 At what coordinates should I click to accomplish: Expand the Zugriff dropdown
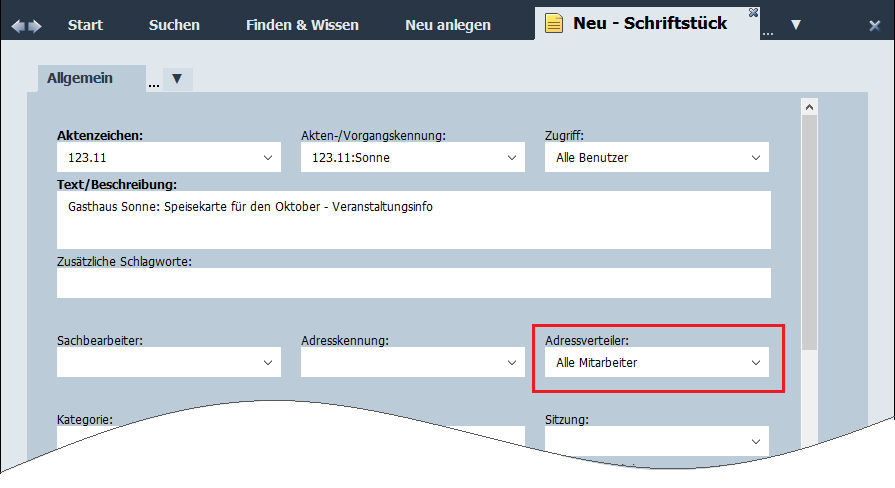tap(756, 158)
